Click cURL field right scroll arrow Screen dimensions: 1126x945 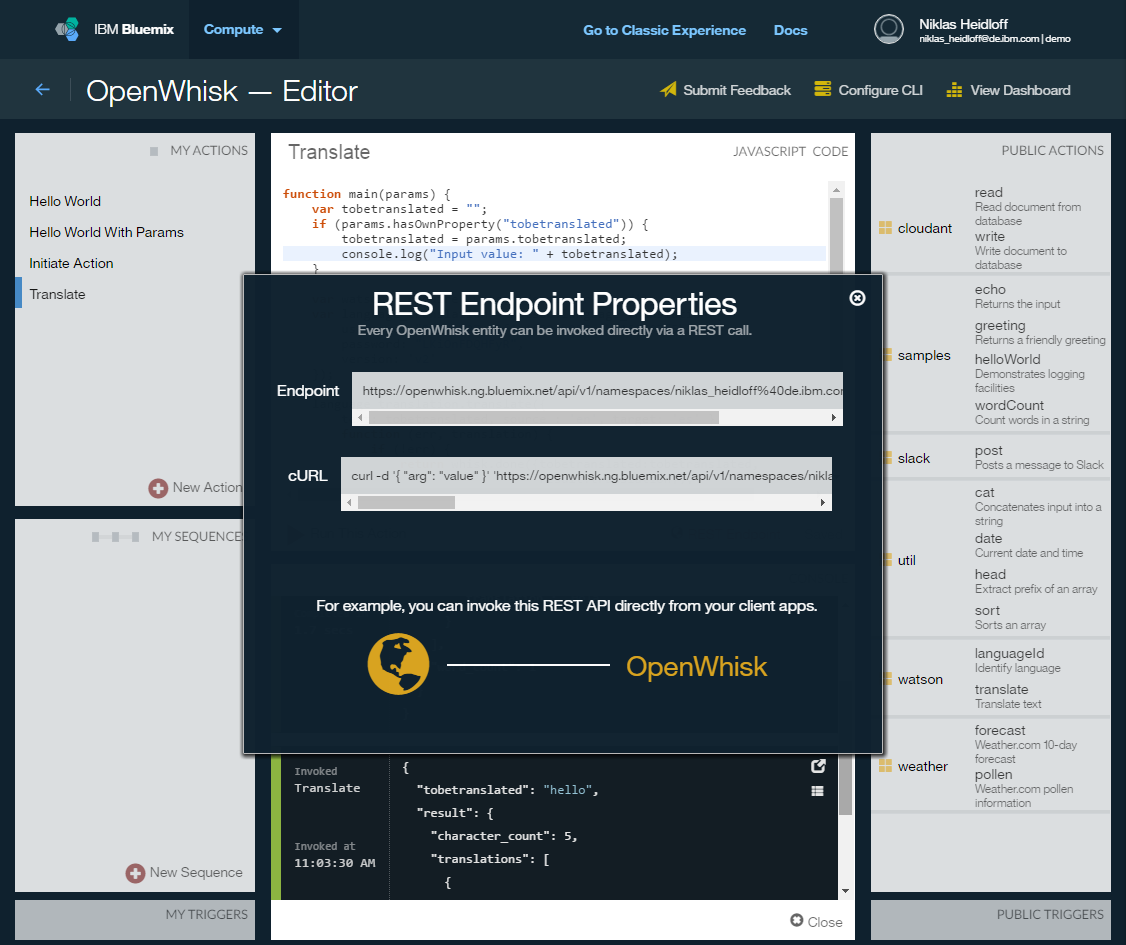(x=823, y=503)
